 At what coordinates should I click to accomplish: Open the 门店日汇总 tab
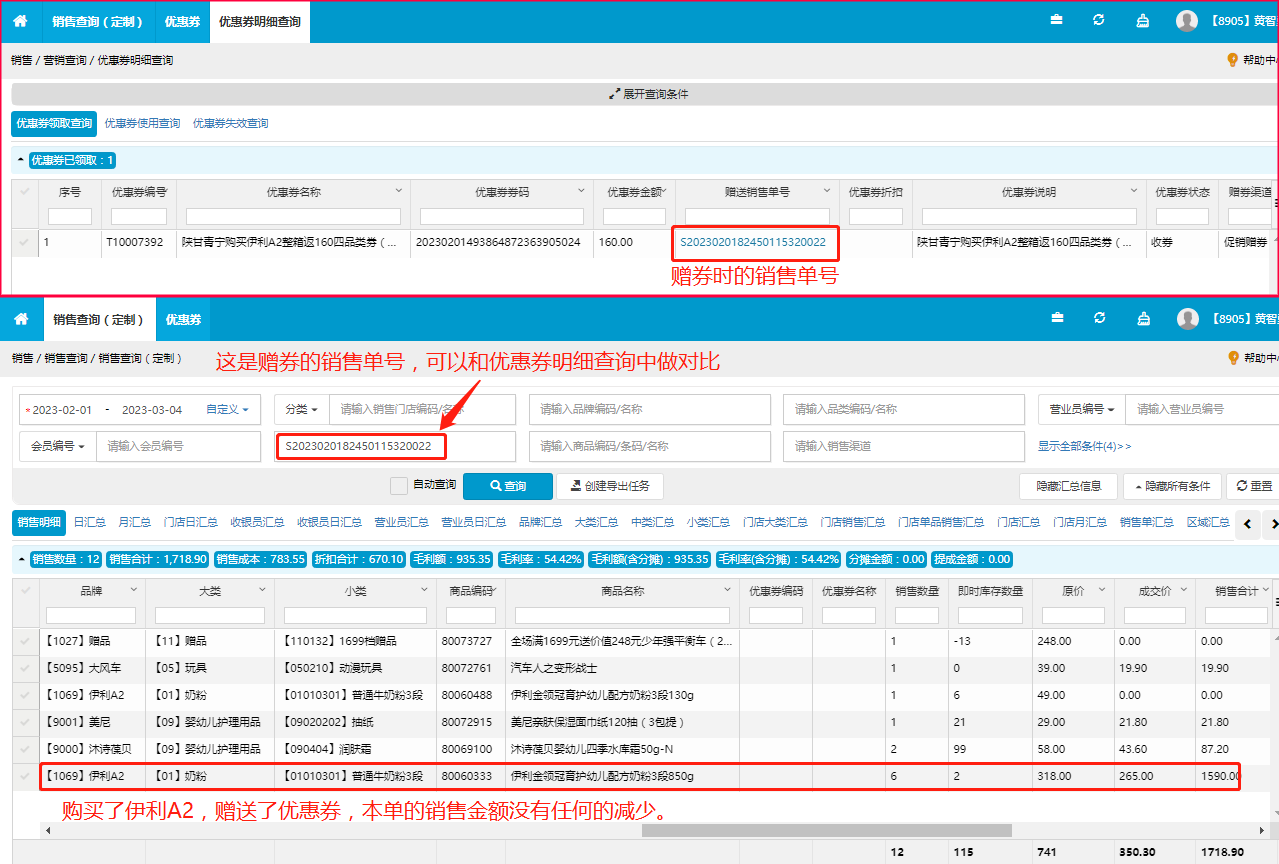pyautogui.click(x=190, y=522)
